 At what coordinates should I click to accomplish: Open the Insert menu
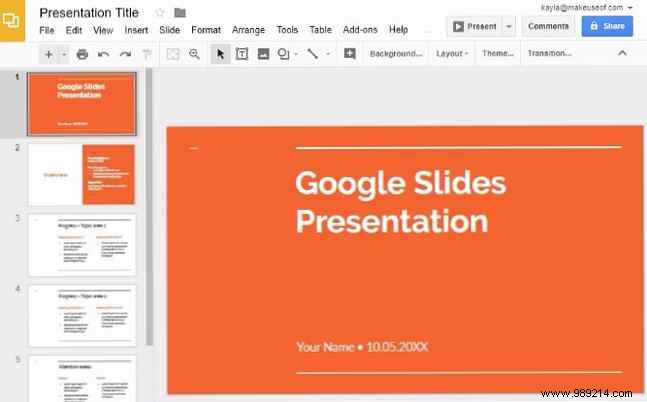(136, 30)
